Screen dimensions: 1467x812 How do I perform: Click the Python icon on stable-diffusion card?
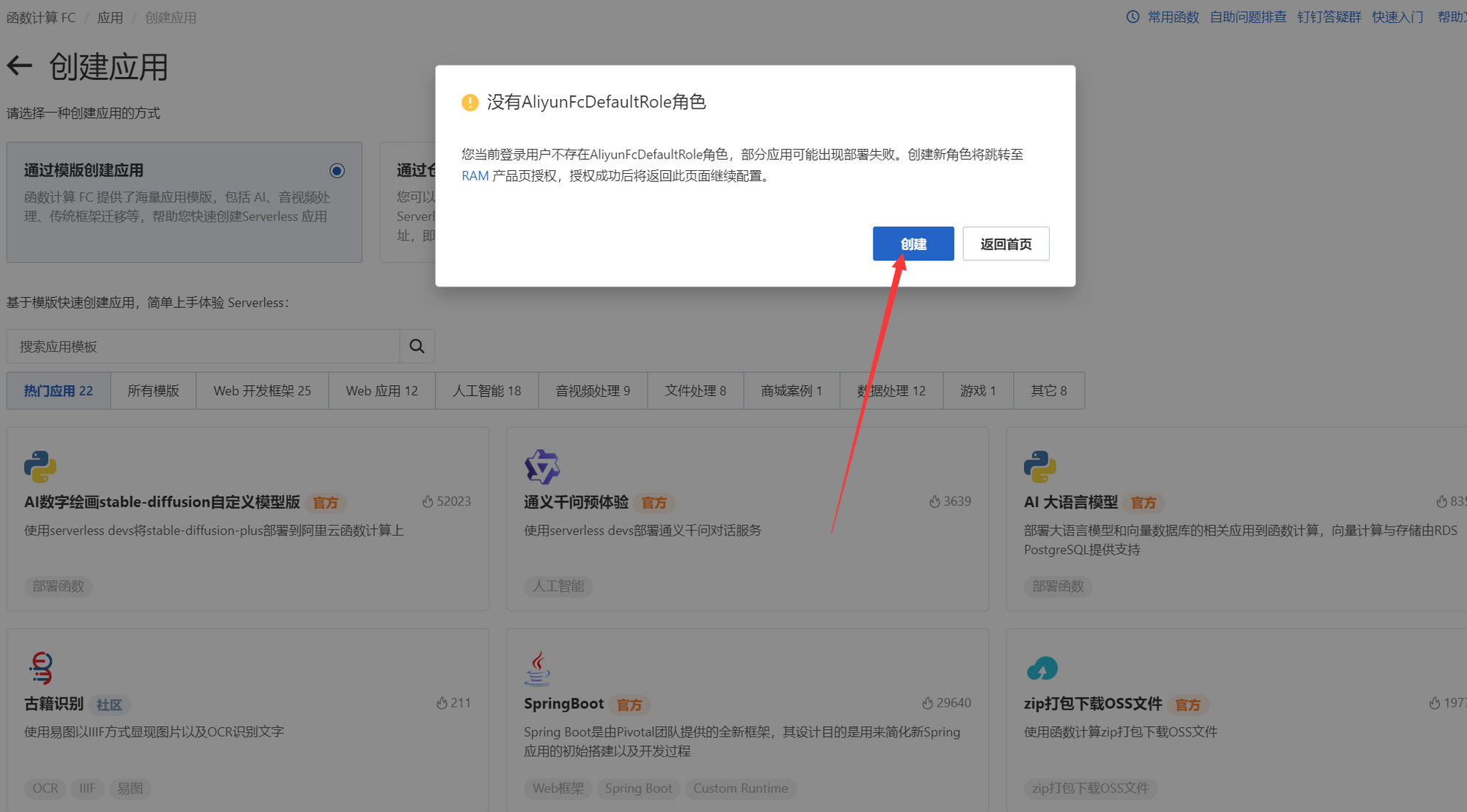click(40, 467)
